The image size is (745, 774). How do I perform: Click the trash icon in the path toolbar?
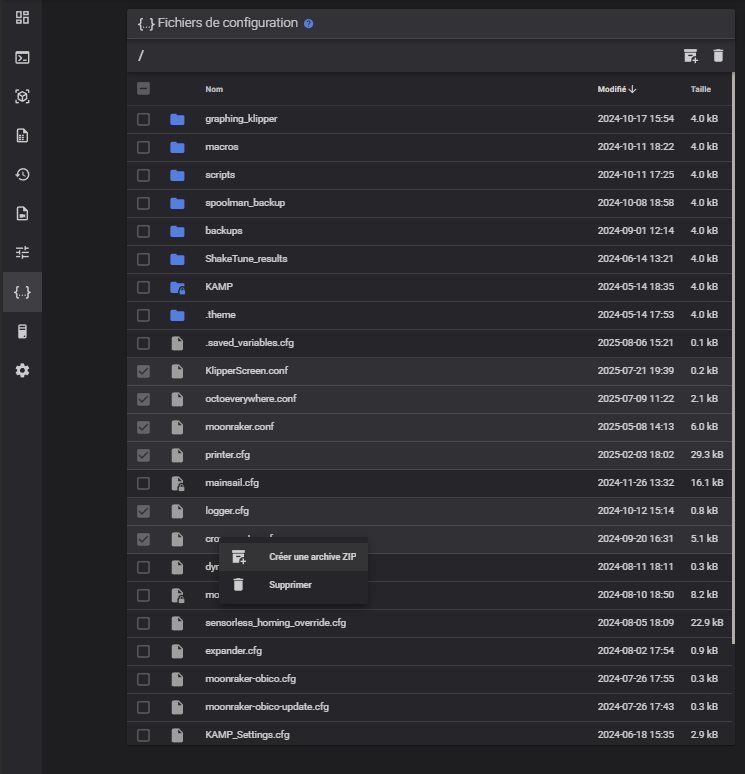[718, 56]
